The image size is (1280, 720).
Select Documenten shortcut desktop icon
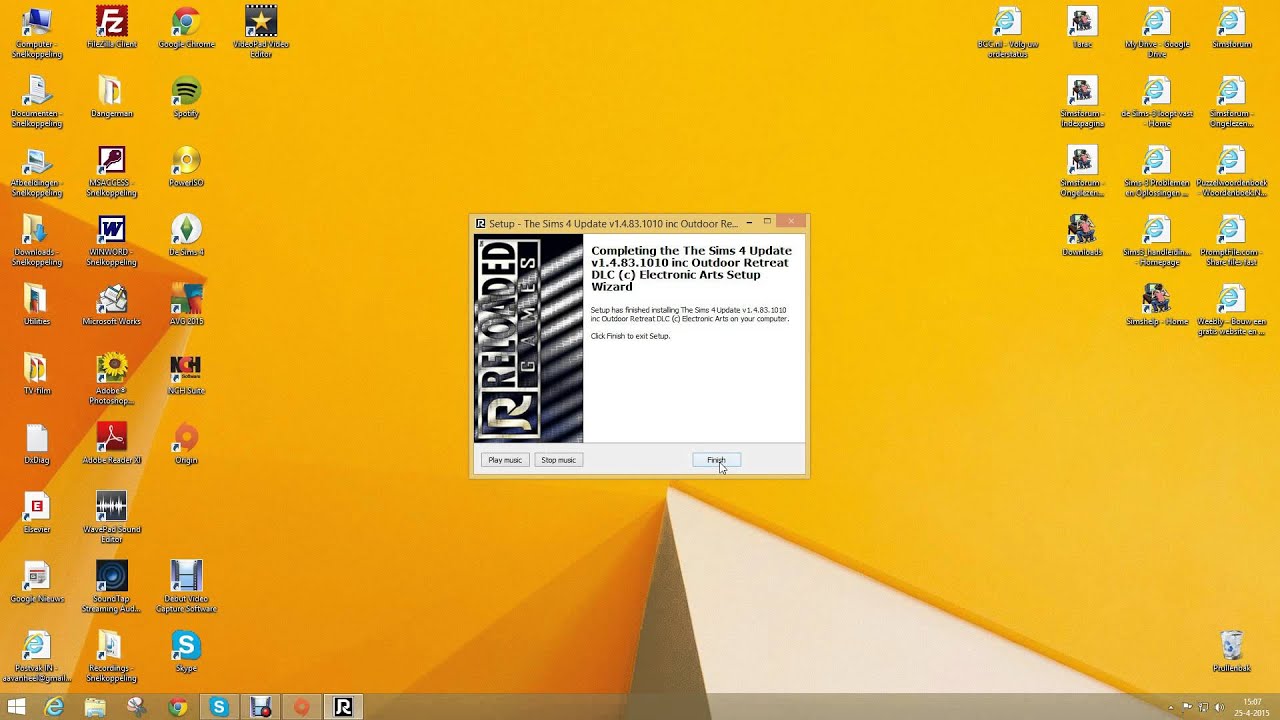(37, 102)
